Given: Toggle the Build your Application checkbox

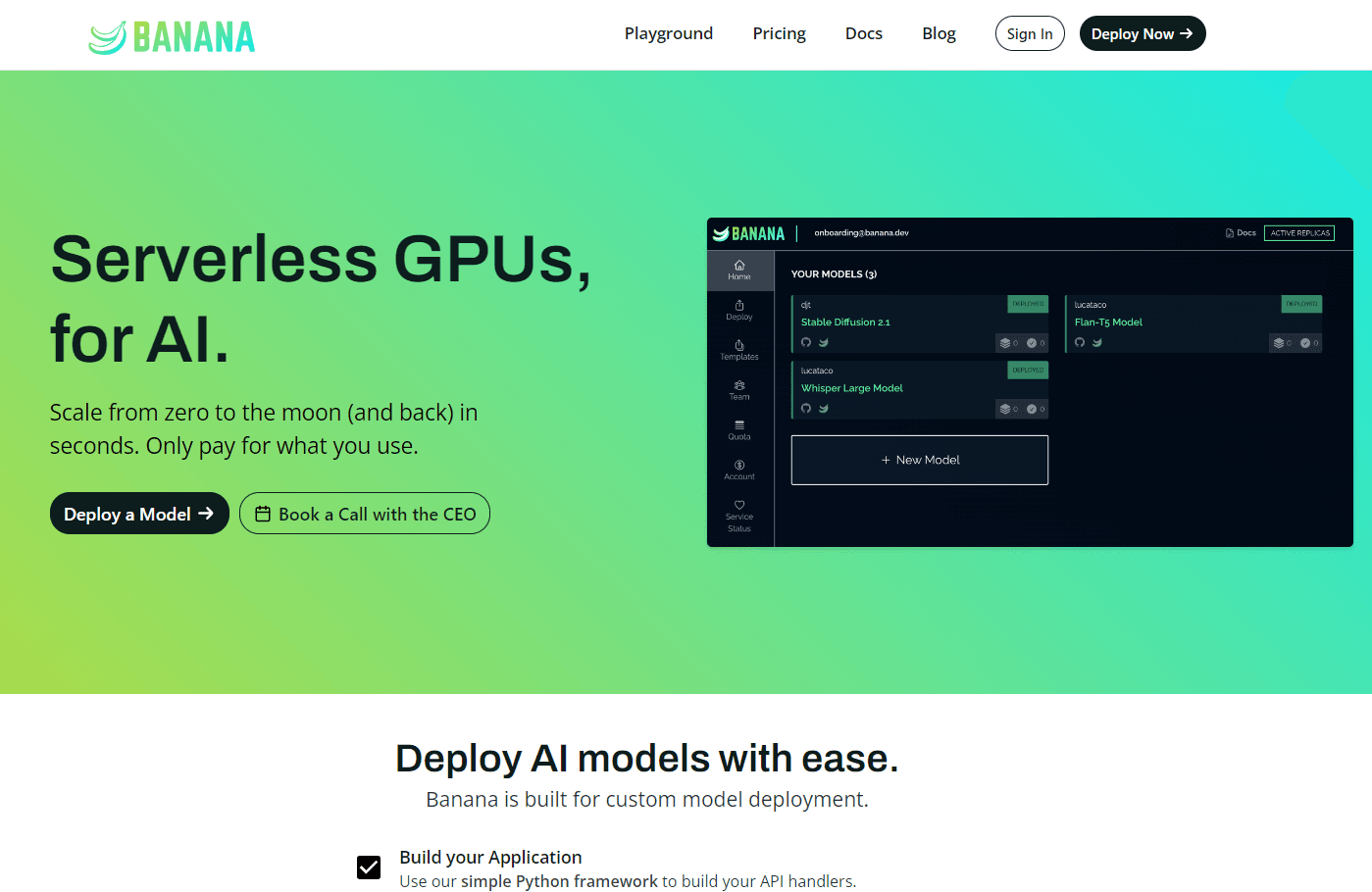Looking at the screenshot, I should [x=369, y=867].
